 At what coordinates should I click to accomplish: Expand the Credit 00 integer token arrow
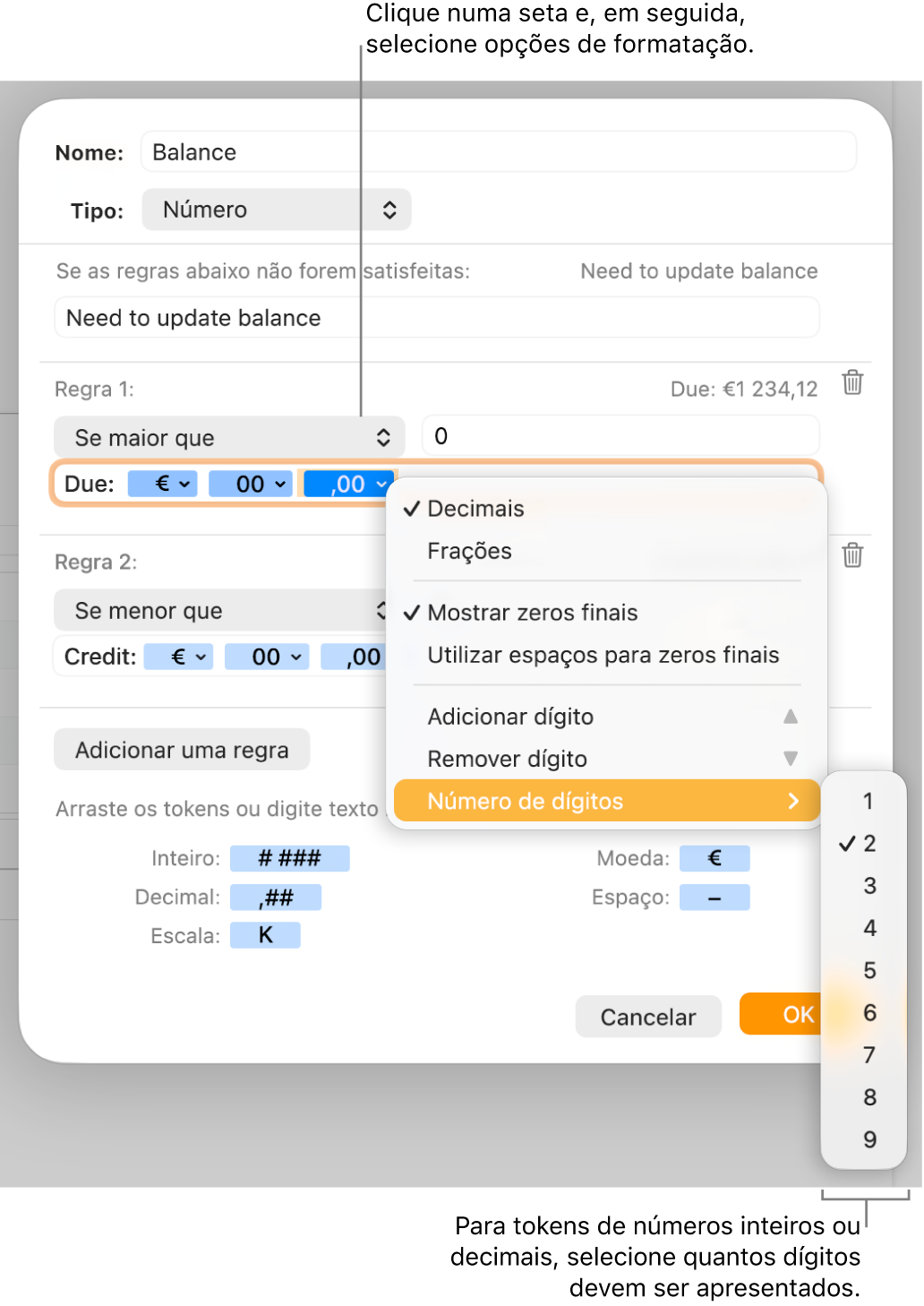point(296,657)
